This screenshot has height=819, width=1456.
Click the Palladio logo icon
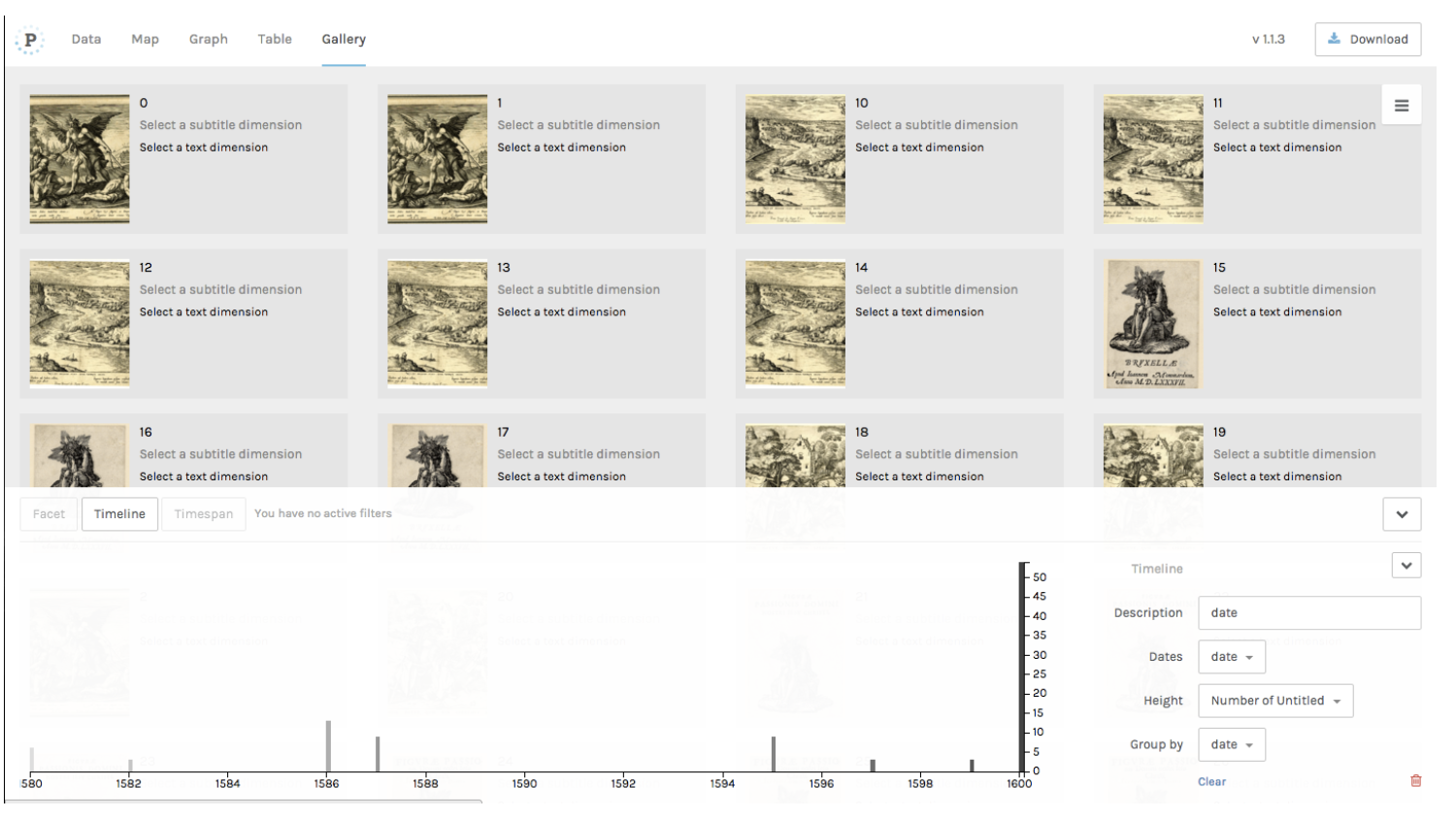click(30, 40)
